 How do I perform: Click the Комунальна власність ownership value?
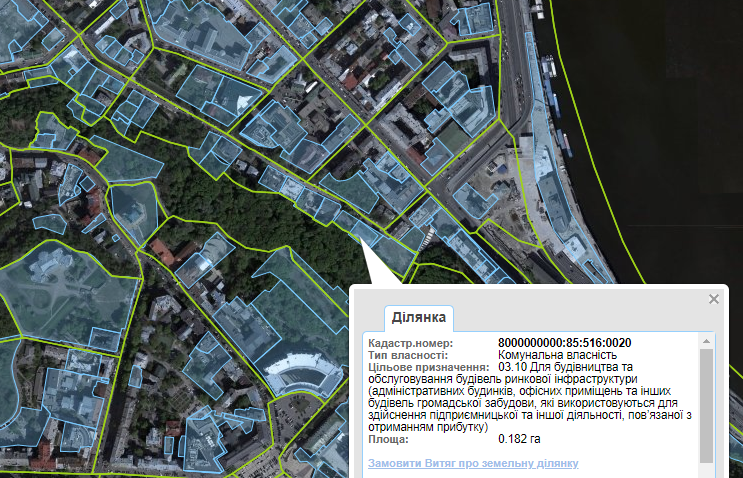click(x=557, y=354)
